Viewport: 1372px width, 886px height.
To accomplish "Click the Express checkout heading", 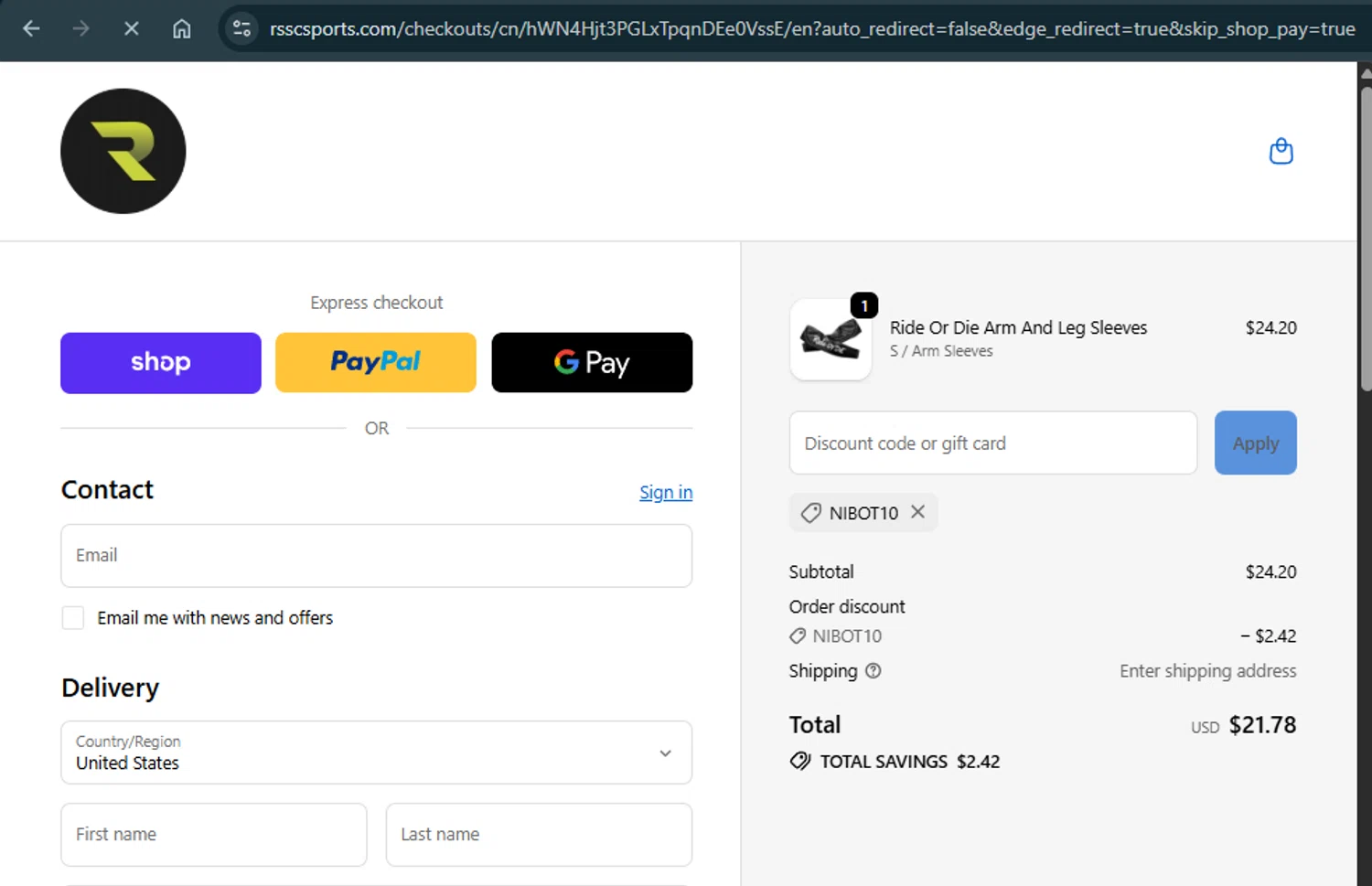I will [376, 303].
